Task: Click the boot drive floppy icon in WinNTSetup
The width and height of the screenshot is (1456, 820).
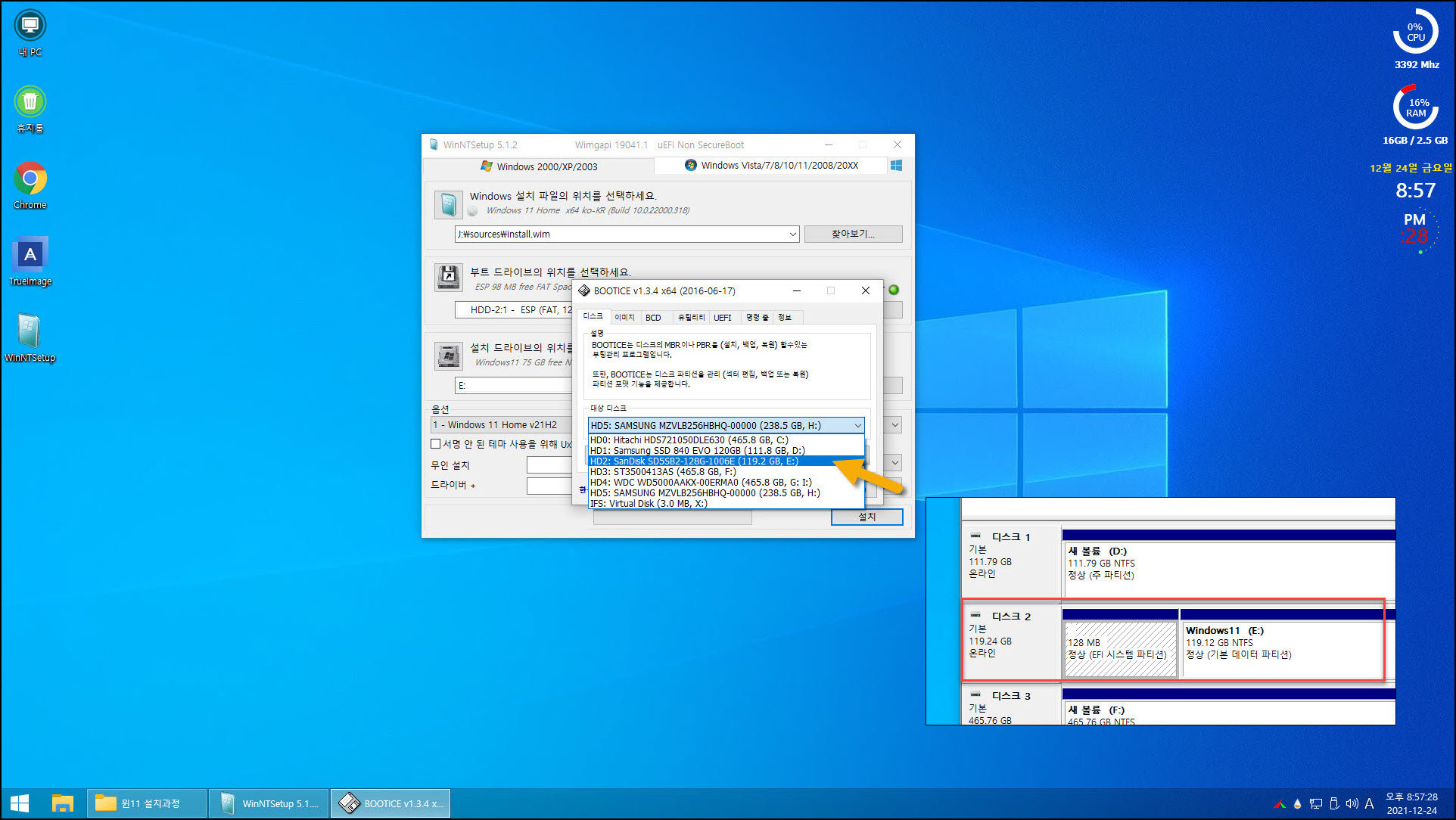Action: [x=449, y=278]
